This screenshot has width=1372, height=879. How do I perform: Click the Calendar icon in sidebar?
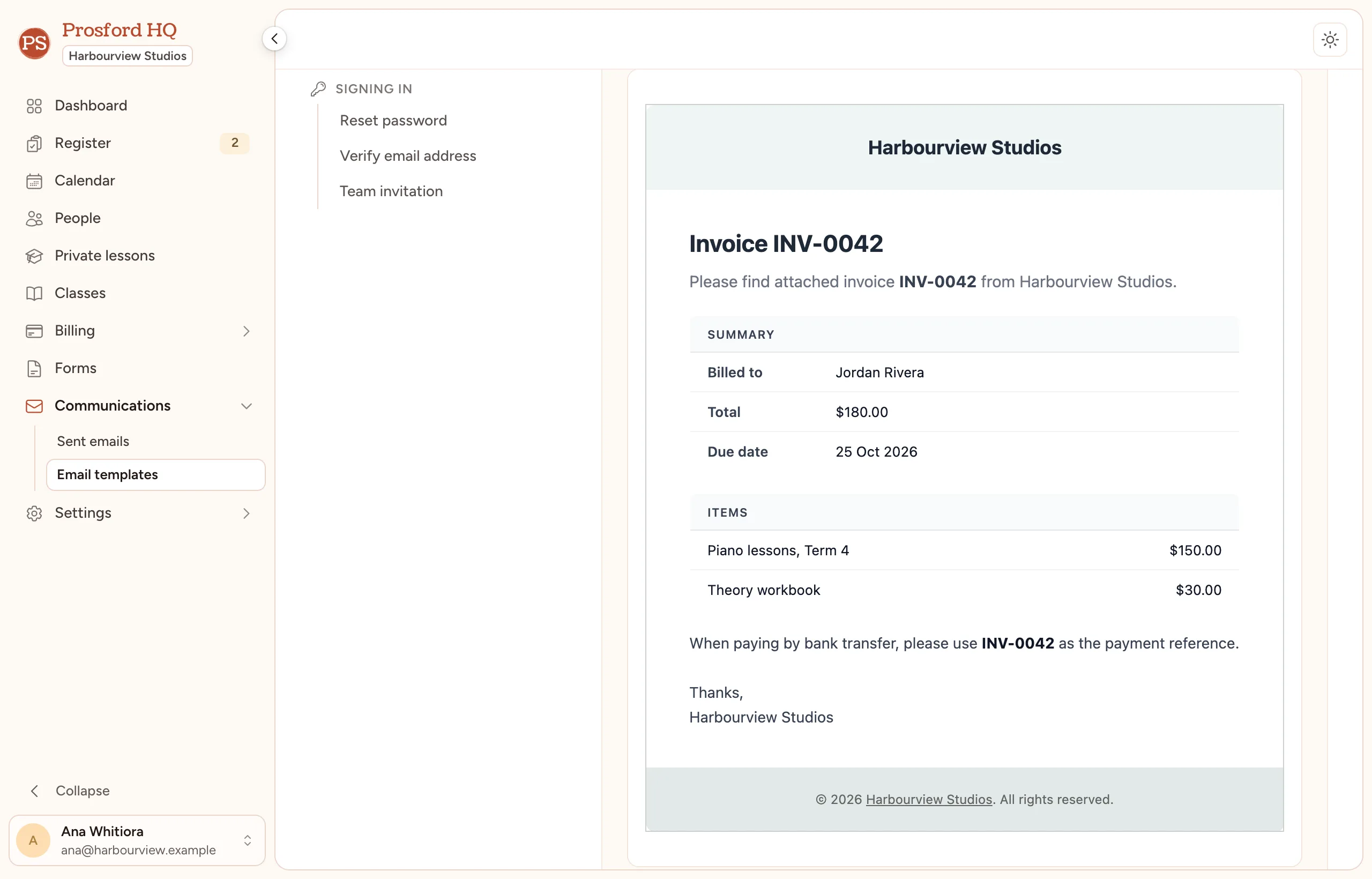(x=34, y=181)
